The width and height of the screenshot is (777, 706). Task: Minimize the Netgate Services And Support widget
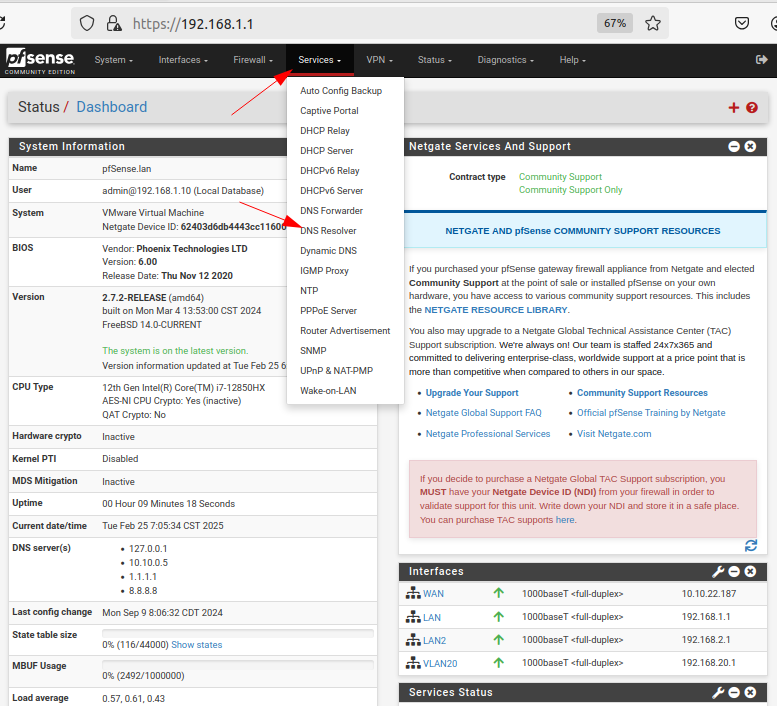coord(734,146)
